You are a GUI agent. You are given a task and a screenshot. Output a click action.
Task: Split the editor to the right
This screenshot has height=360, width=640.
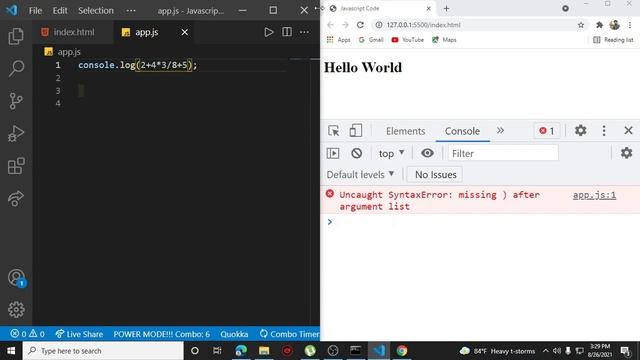[287, 32]
